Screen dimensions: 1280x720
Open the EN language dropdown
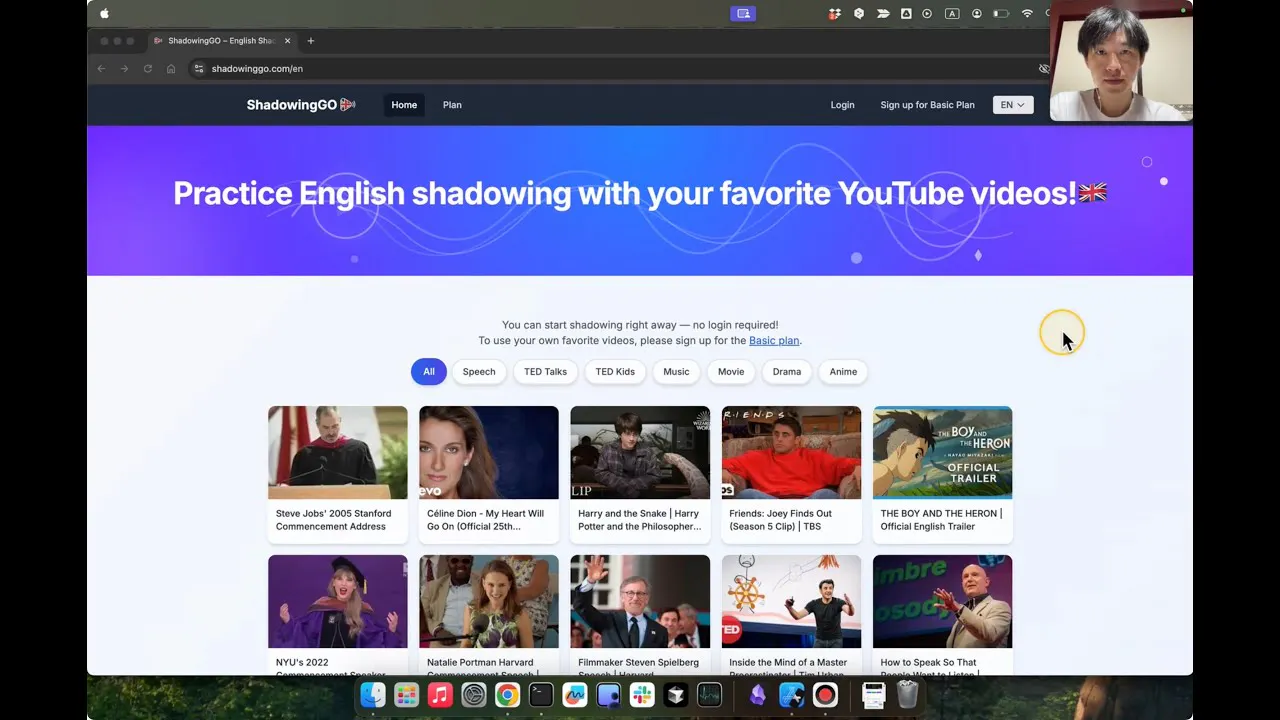pyautogui.click(x=1013, y=105)
